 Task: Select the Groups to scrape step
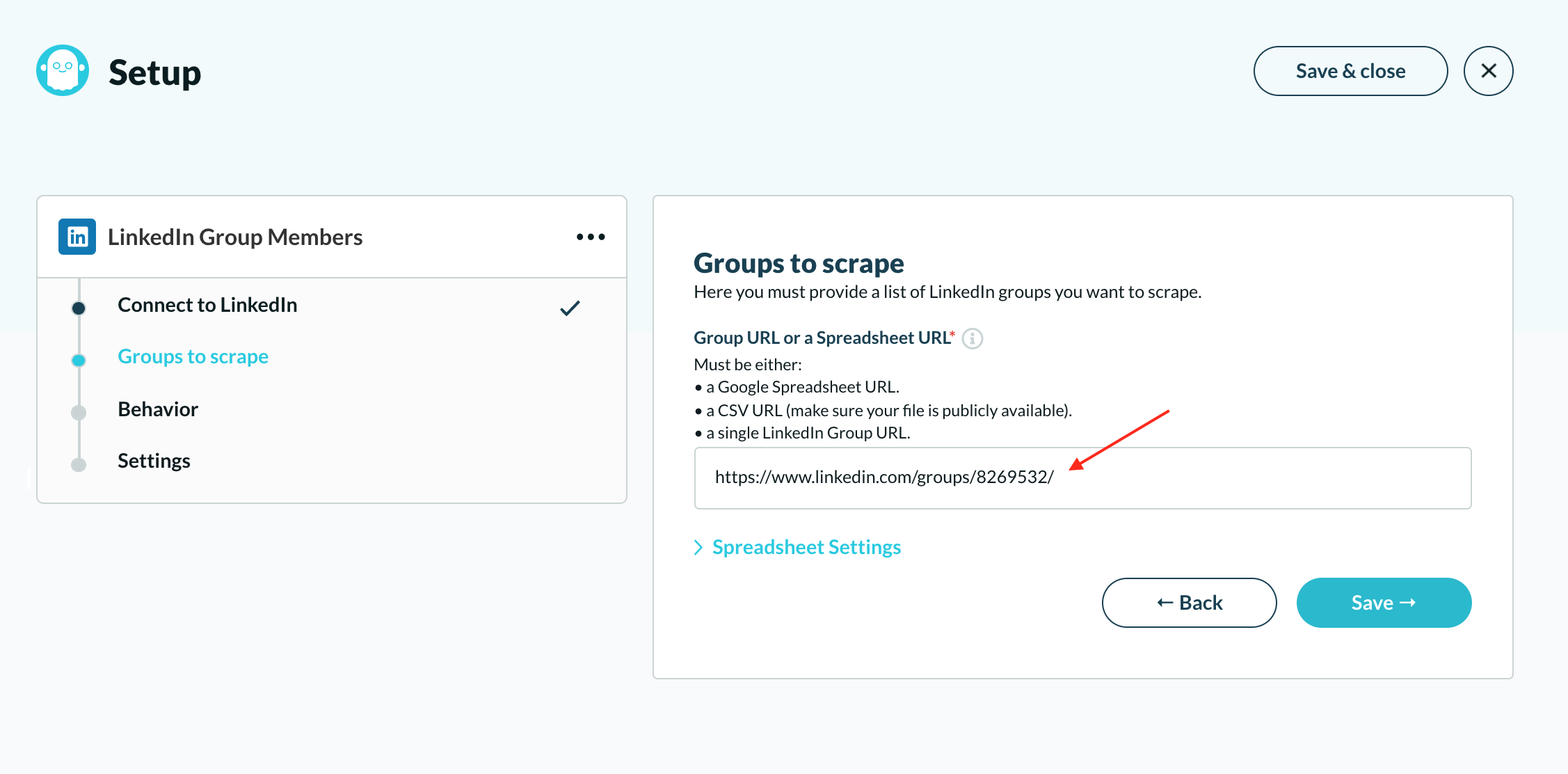coord(193,356)
